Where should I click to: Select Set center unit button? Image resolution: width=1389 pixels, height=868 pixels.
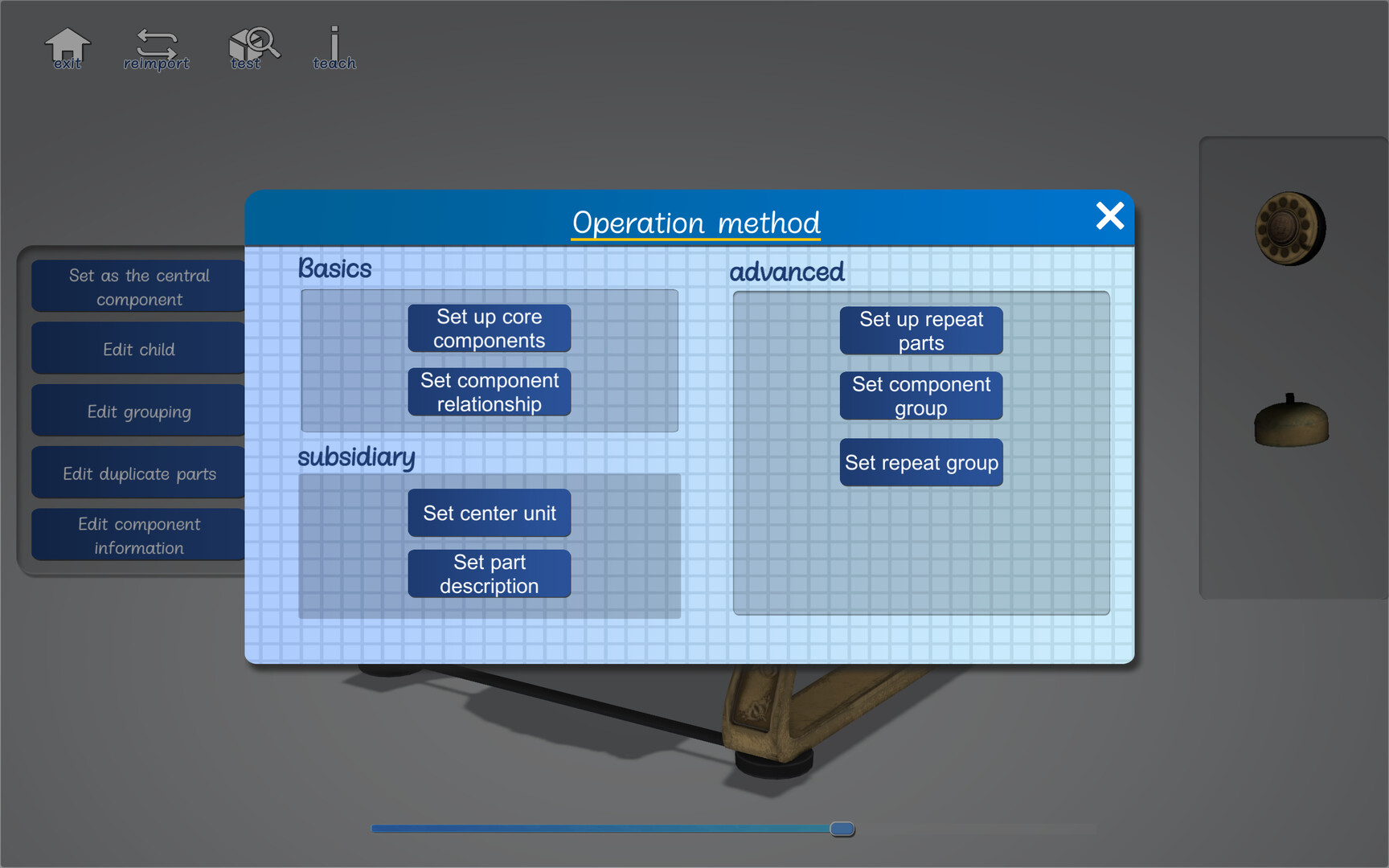490,513
